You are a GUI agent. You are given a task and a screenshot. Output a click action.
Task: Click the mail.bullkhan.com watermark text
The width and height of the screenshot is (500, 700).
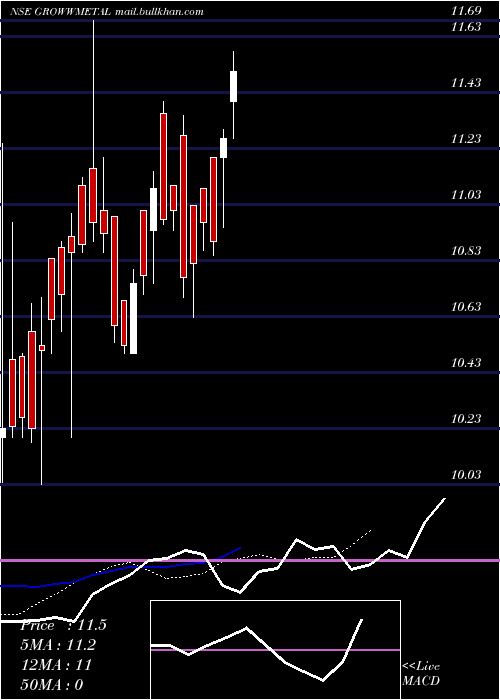click(x=159, y=12)
